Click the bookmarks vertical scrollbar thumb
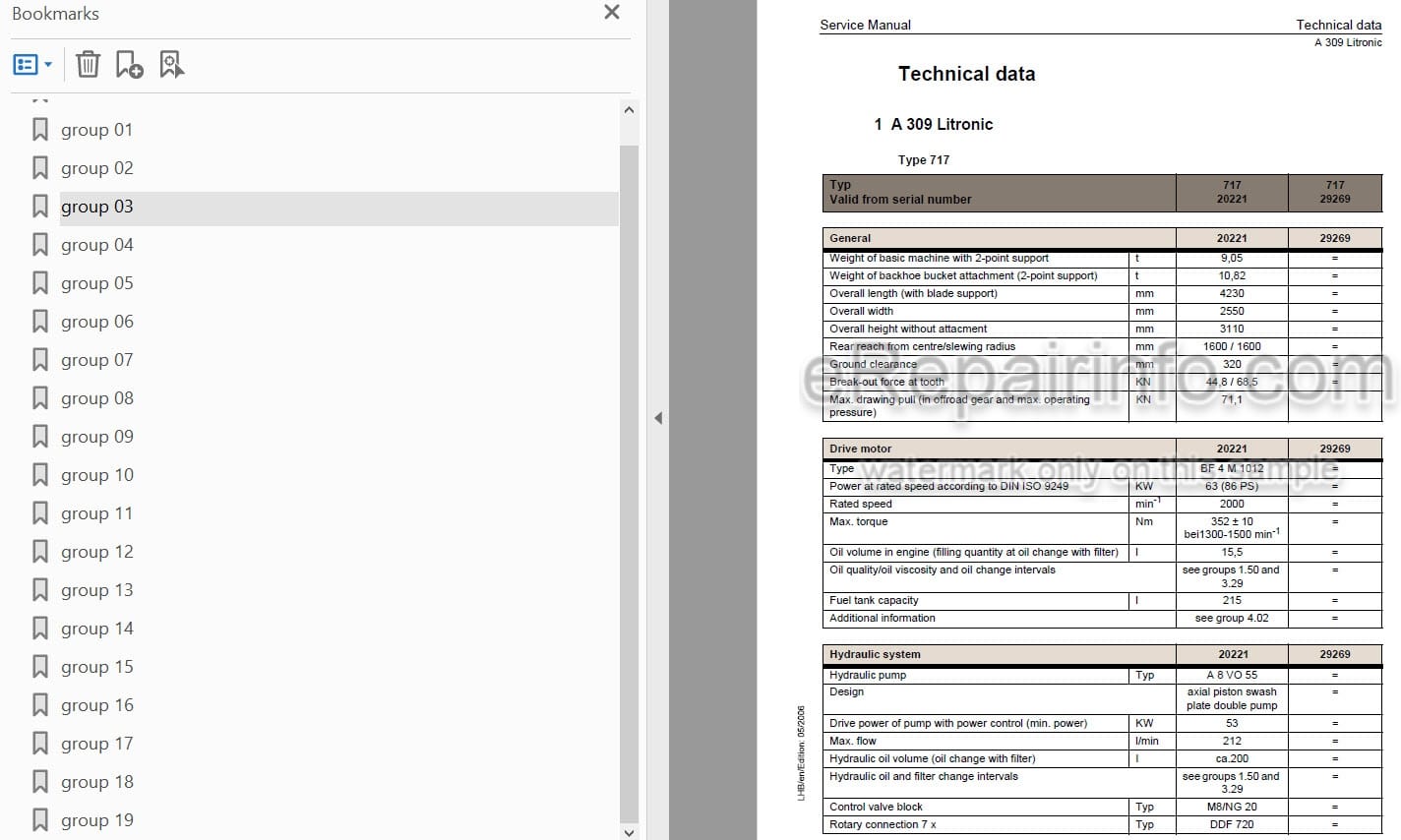 click(630, 482)
